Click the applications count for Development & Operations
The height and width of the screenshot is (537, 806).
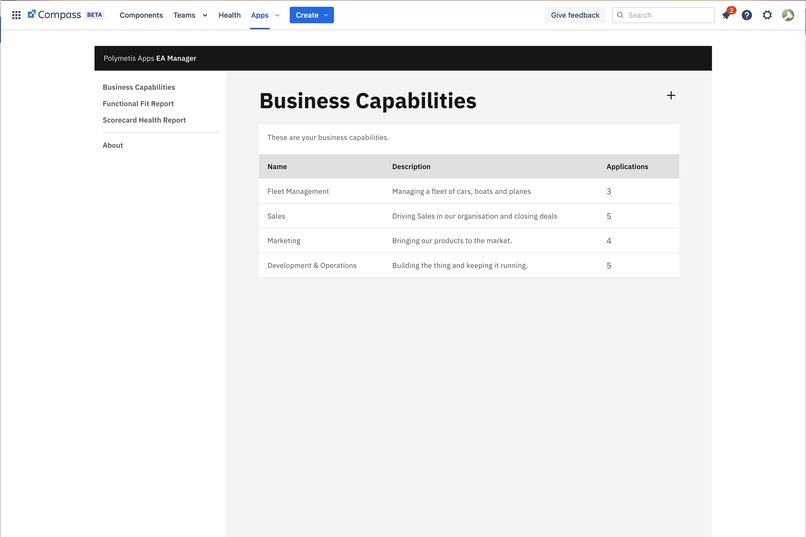tap(609, 265)
